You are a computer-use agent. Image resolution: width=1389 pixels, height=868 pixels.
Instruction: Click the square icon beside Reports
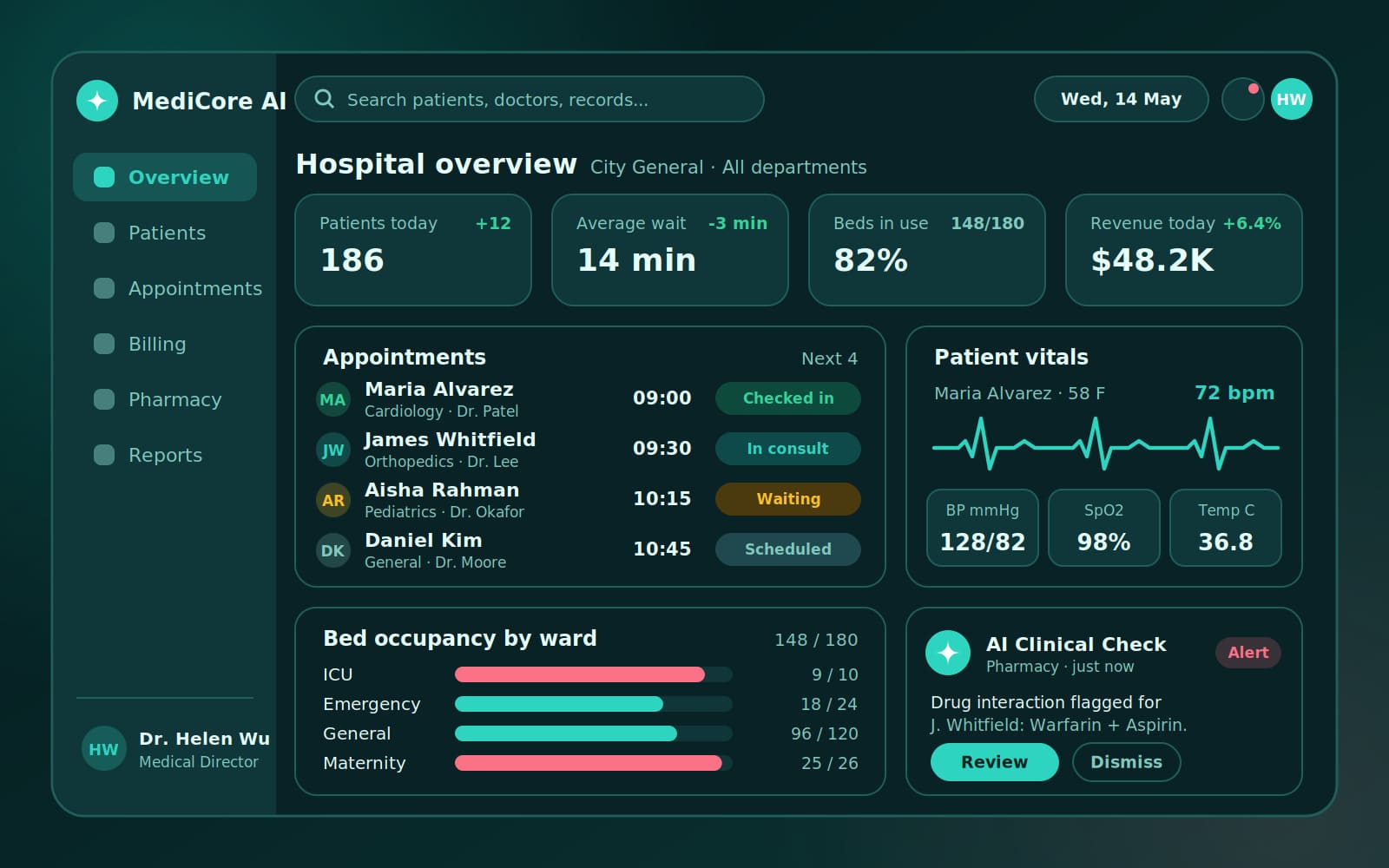click(x=104, y=455)
